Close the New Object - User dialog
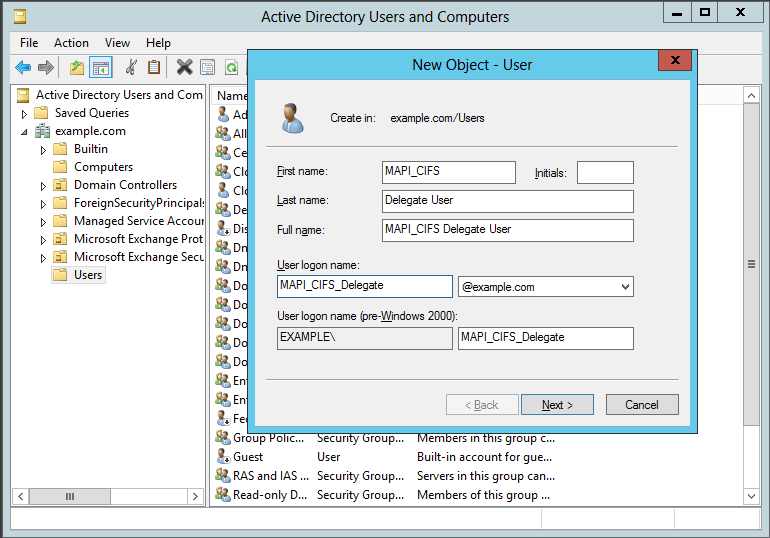 675,60
